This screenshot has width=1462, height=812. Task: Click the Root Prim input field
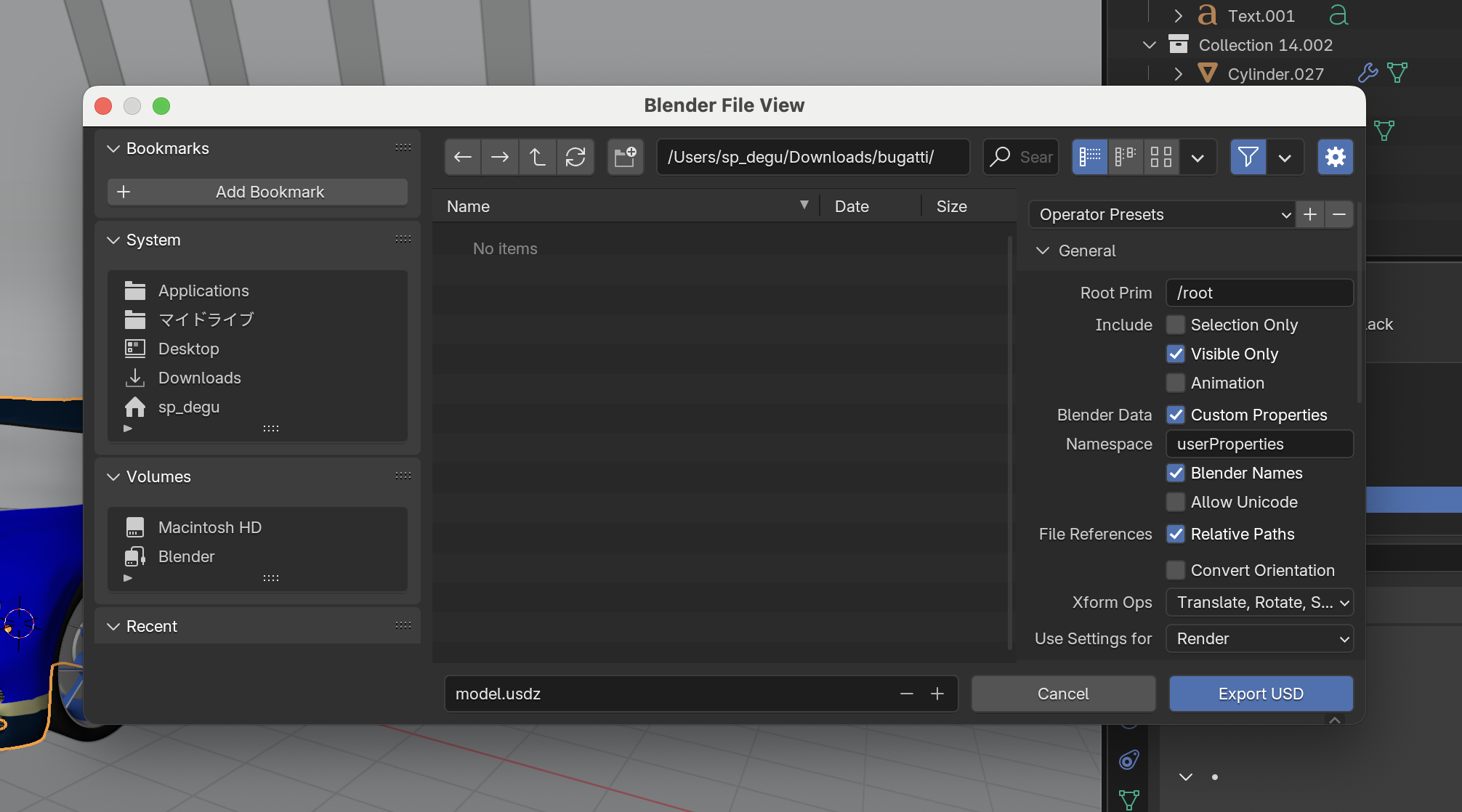[1259, 293]
